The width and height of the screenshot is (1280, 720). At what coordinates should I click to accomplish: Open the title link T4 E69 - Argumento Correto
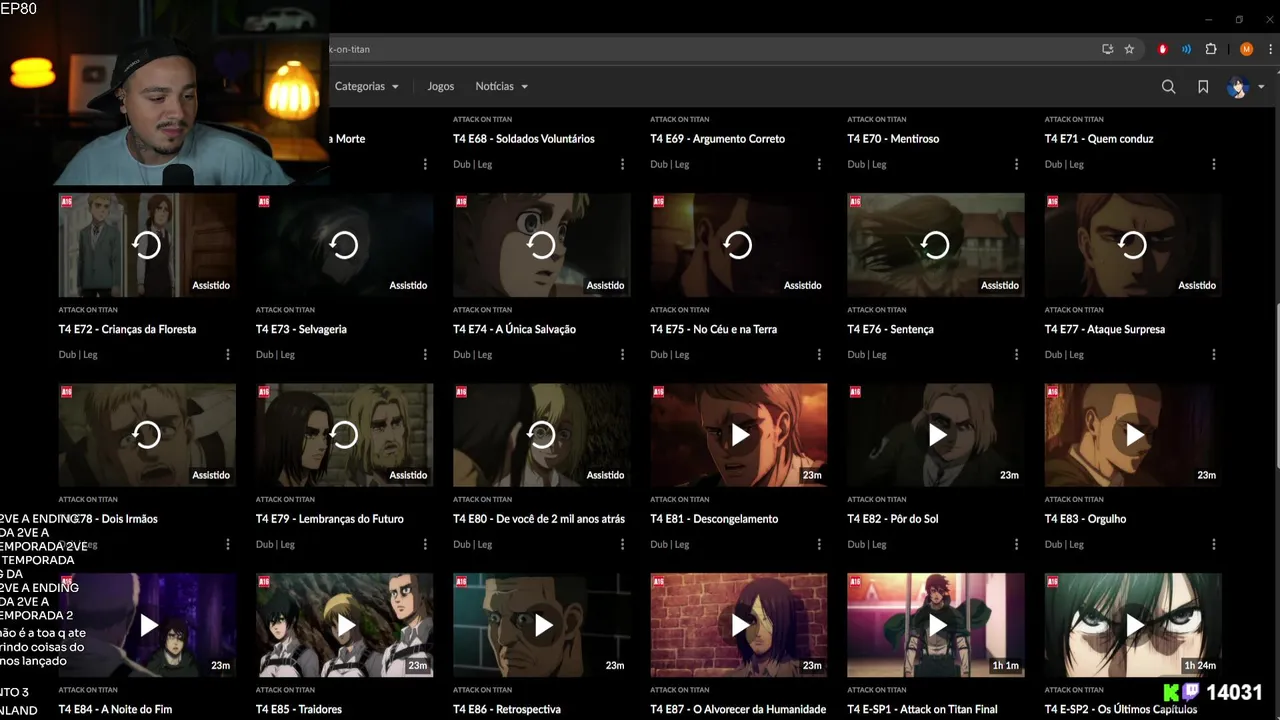click(x=717, y=139)
